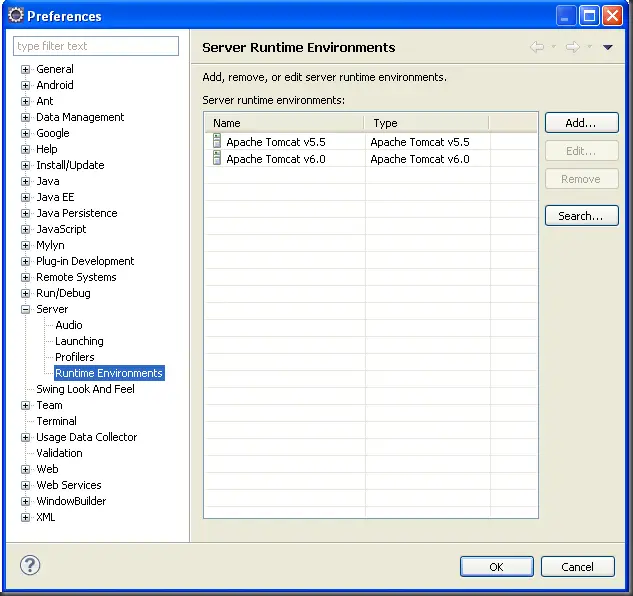Click the filter text input field

[x=96, y=46]
